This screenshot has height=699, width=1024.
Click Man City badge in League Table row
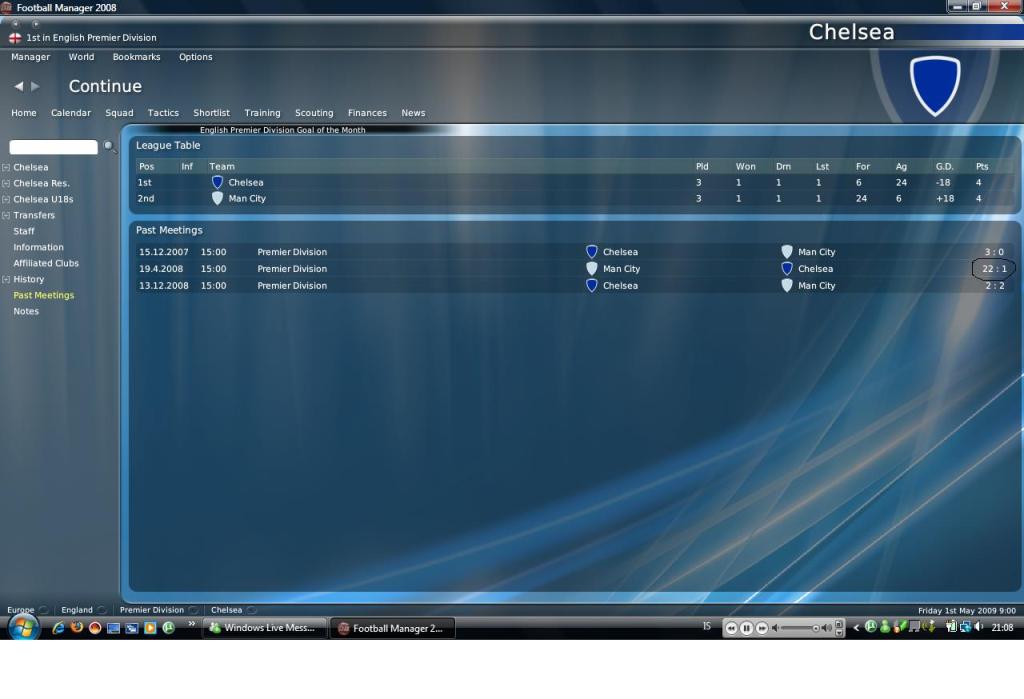217,199
